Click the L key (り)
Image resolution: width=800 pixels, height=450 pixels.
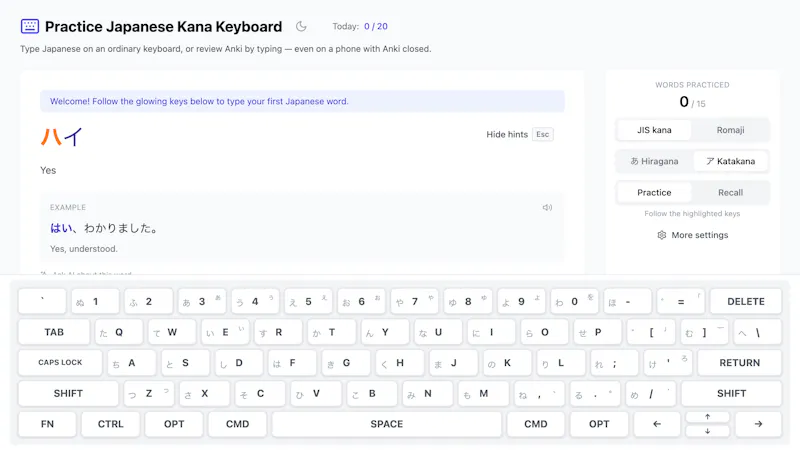(x=561, y=363)
